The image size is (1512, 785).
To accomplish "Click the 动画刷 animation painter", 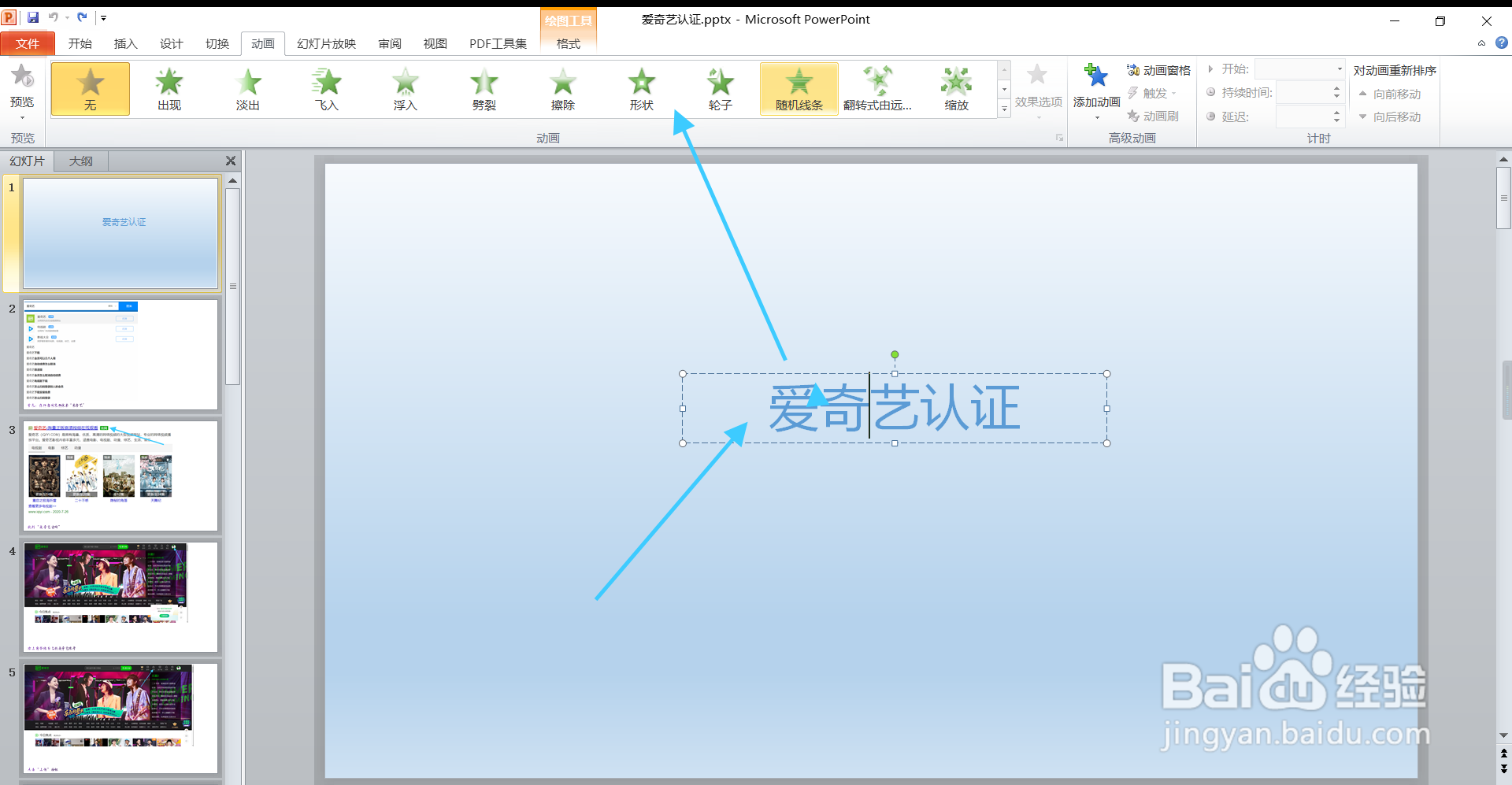I will pos(1153,116).
